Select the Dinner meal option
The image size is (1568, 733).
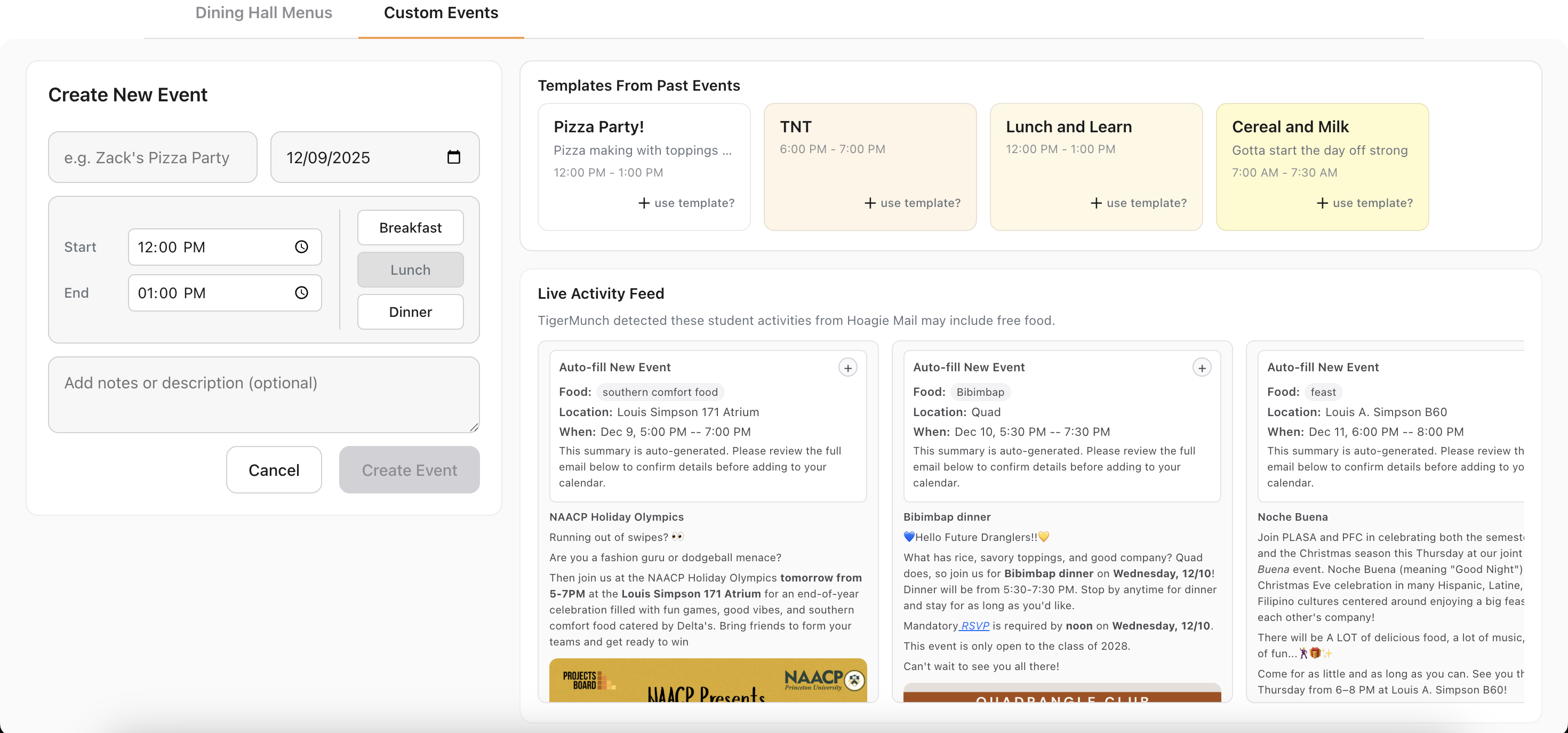pyautogui.click(x=410, y=312)
